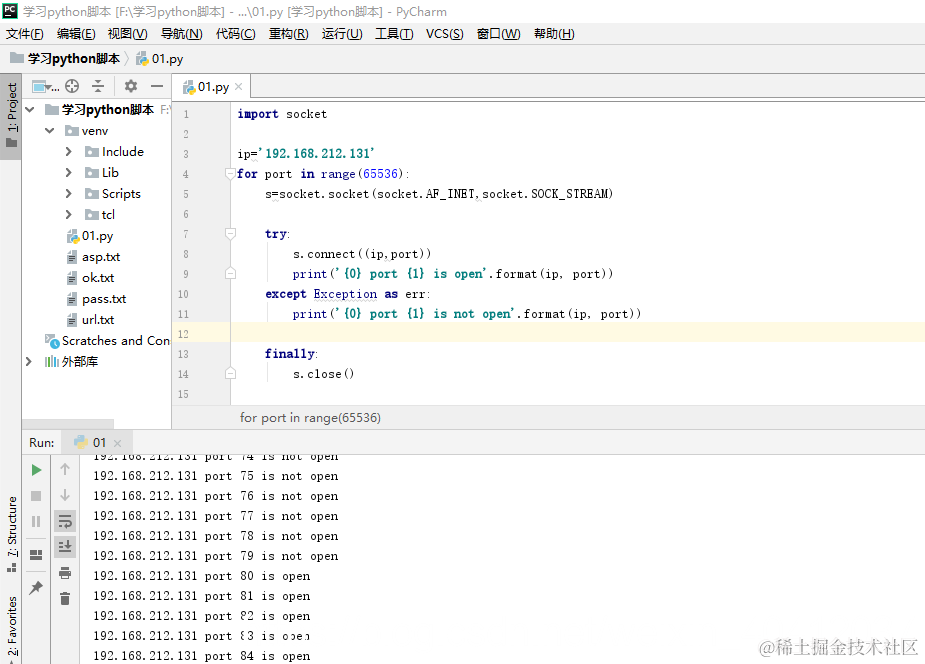This screenshot has width=925, height=664.
Task: Expand the tcl folder
Action: click(68, 215)
